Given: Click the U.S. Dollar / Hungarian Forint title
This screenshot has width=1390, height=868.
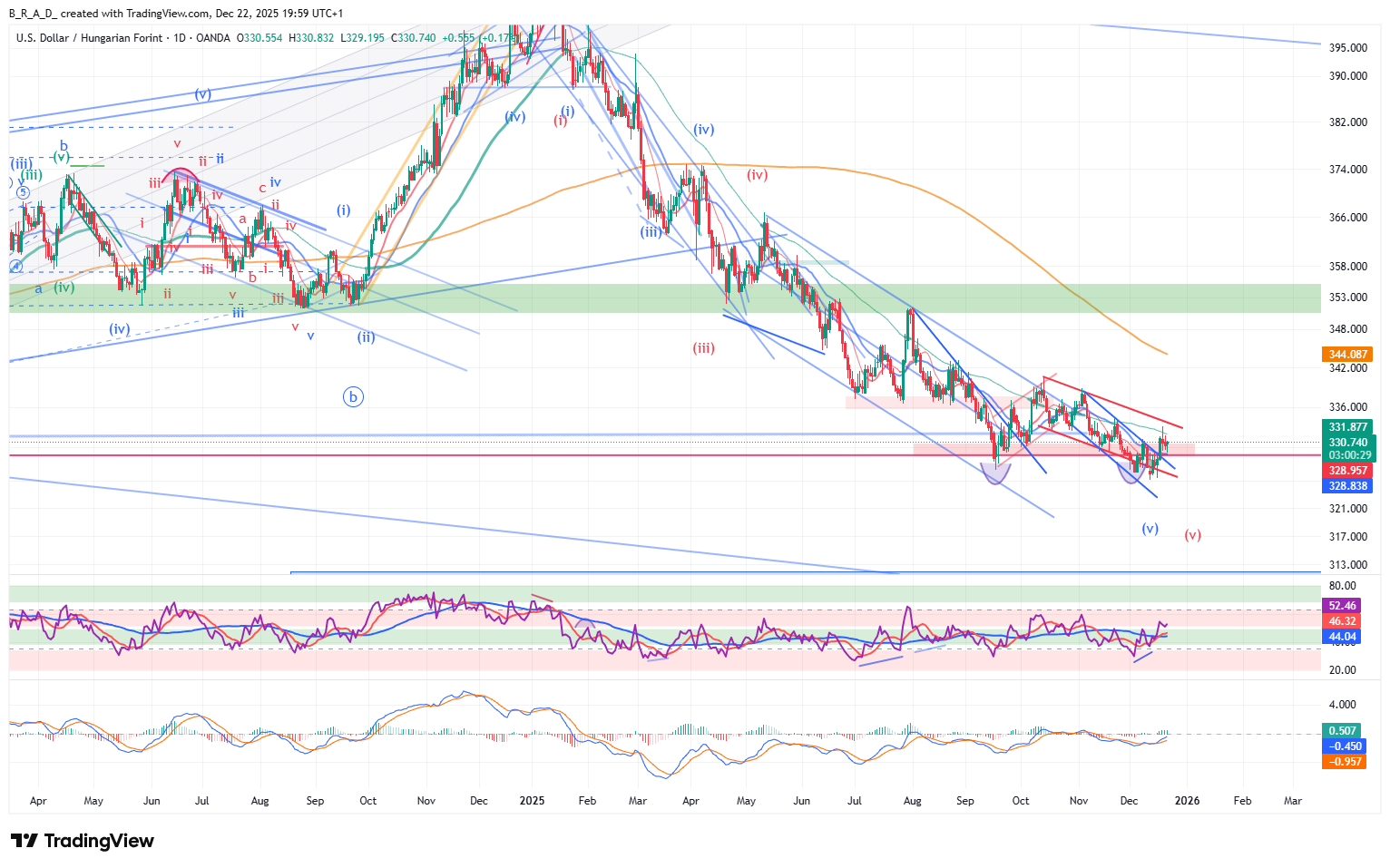Looking at the screenshot, I should click(x=89, y=38).
